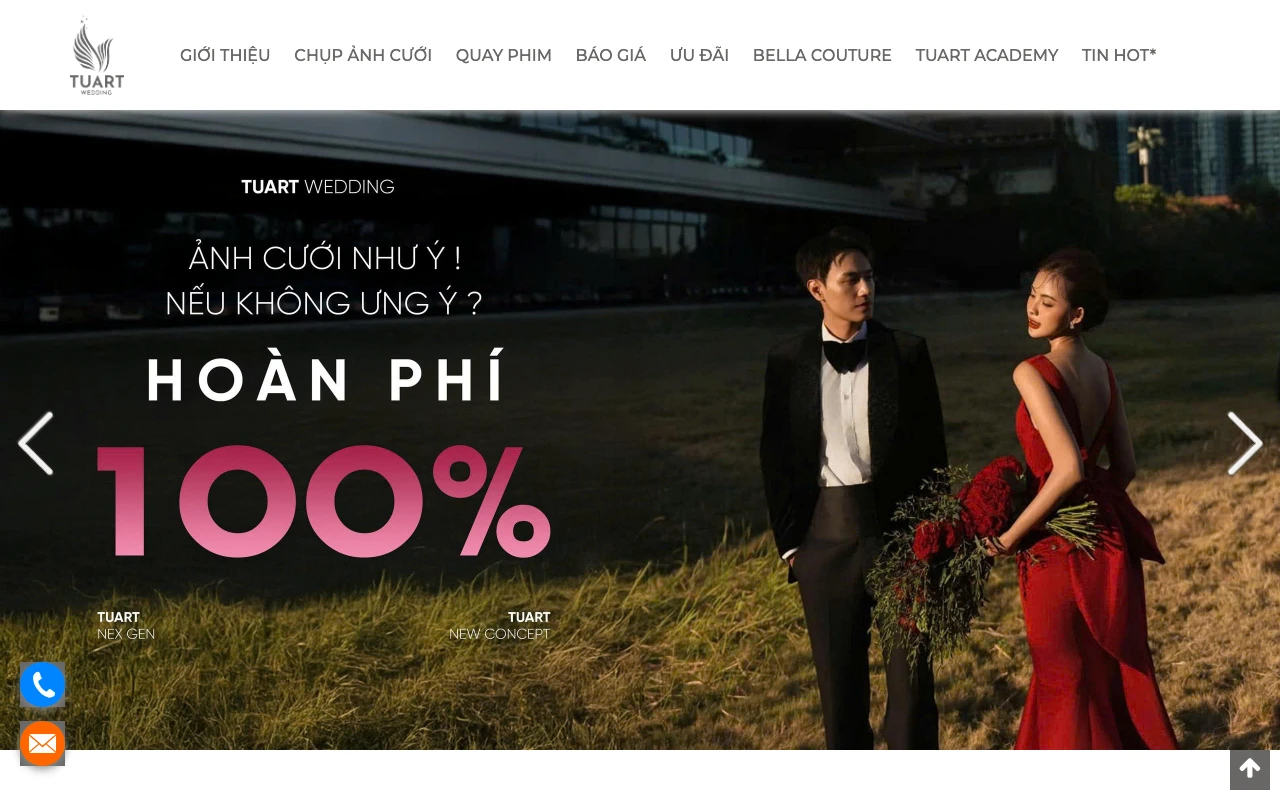1280x800 pixels.
Task: Go to ƯU ĐÃI promotions
Action: click(699, 56)
